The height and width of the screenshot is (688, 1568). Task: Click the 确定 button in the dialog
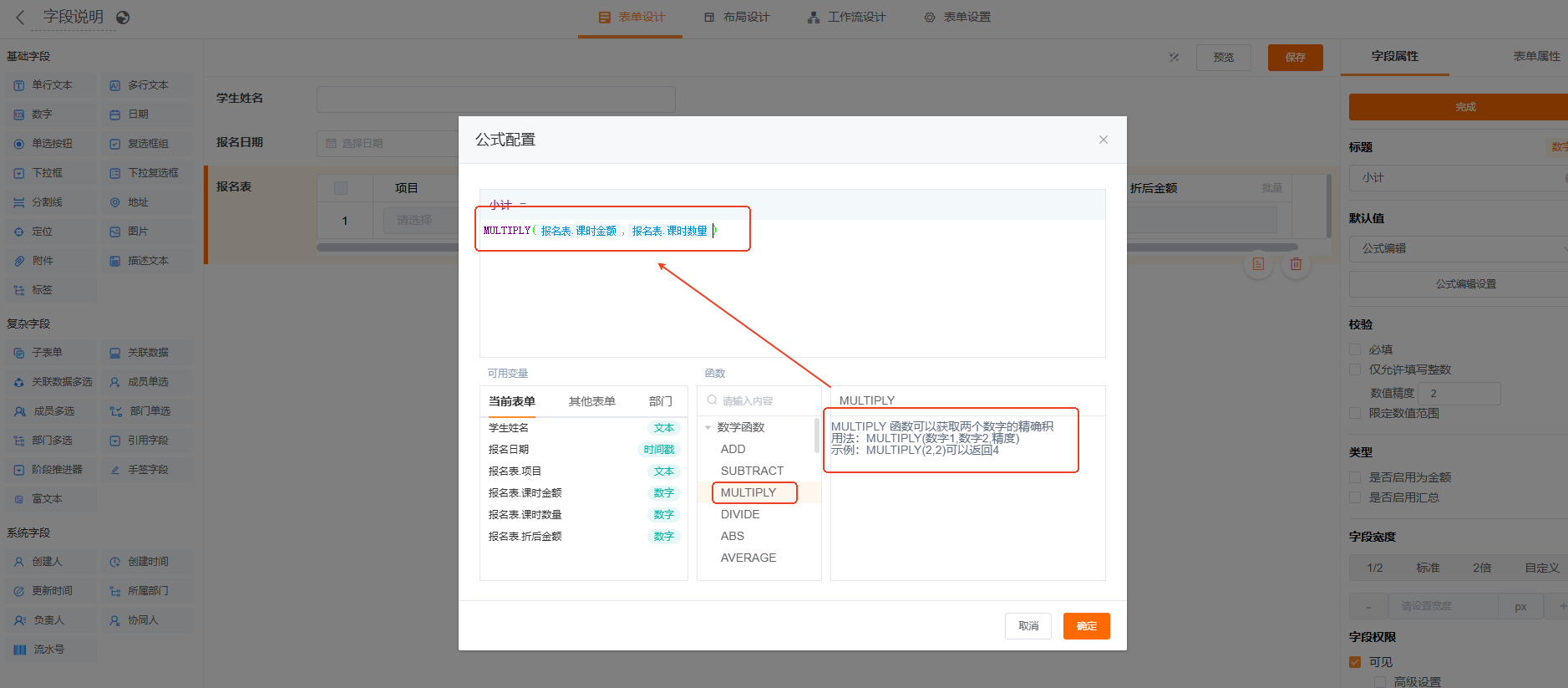click(x=1086, y=626)
